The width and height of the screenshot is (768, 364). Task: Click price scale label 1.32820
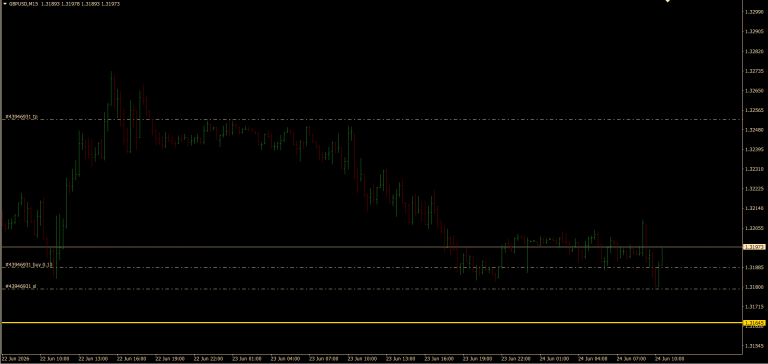(754, 51)
